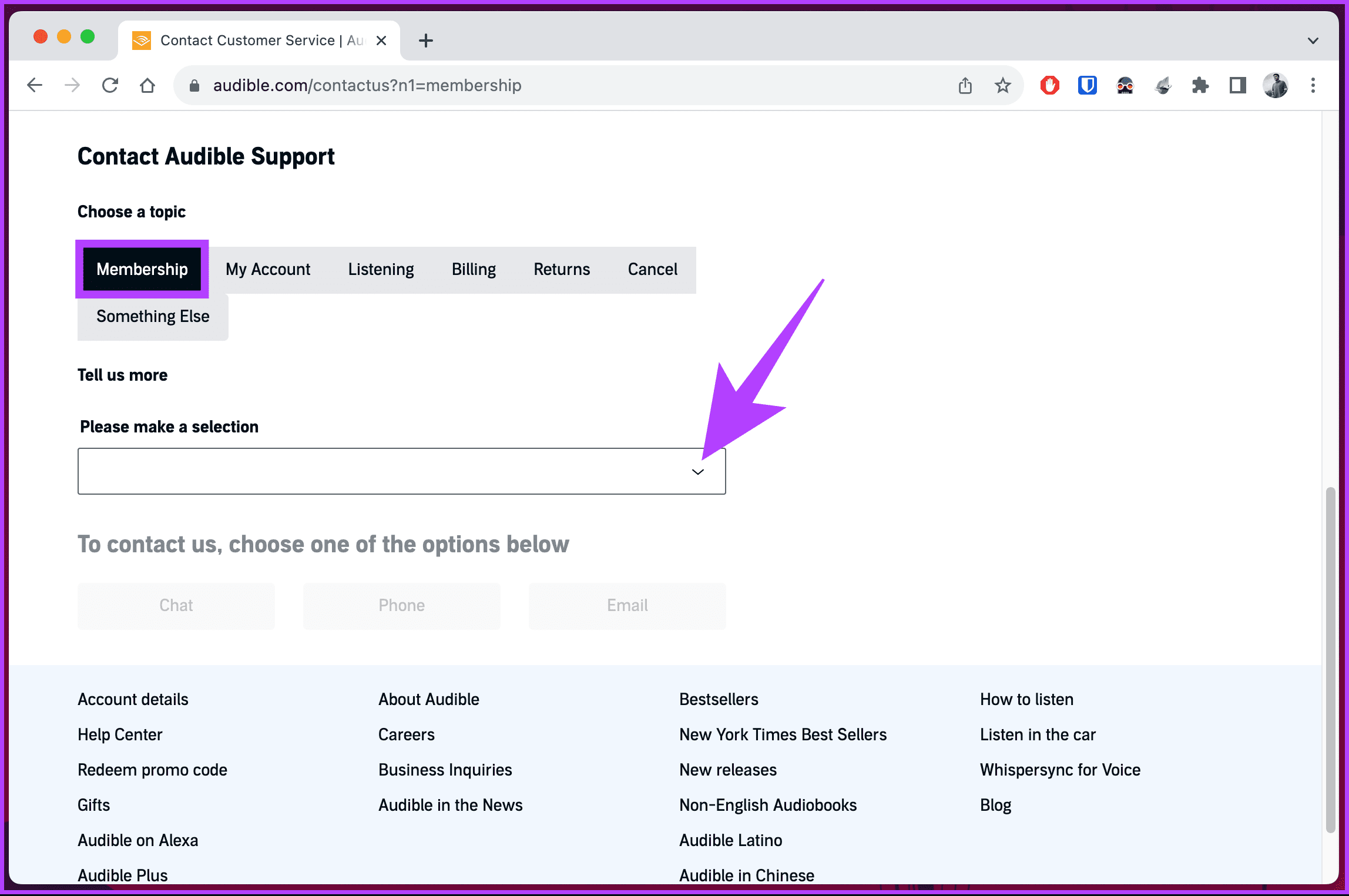Open the Help Center footer link

pyautogui.click(x=120, y=734)
